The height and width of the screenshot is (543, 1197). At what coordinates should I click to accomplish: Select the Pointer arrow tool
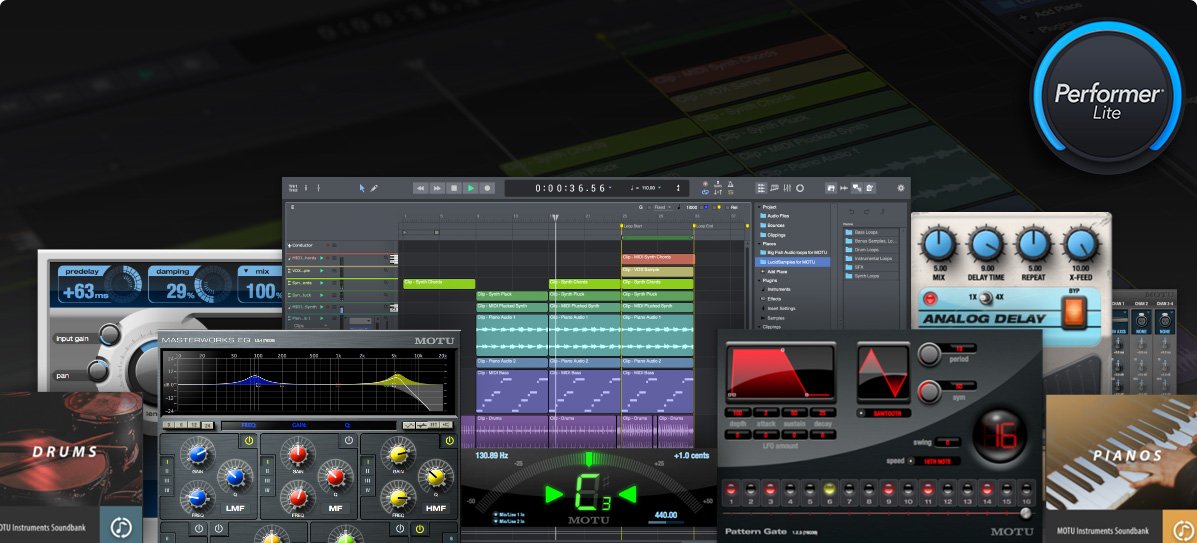pos(363,188)
